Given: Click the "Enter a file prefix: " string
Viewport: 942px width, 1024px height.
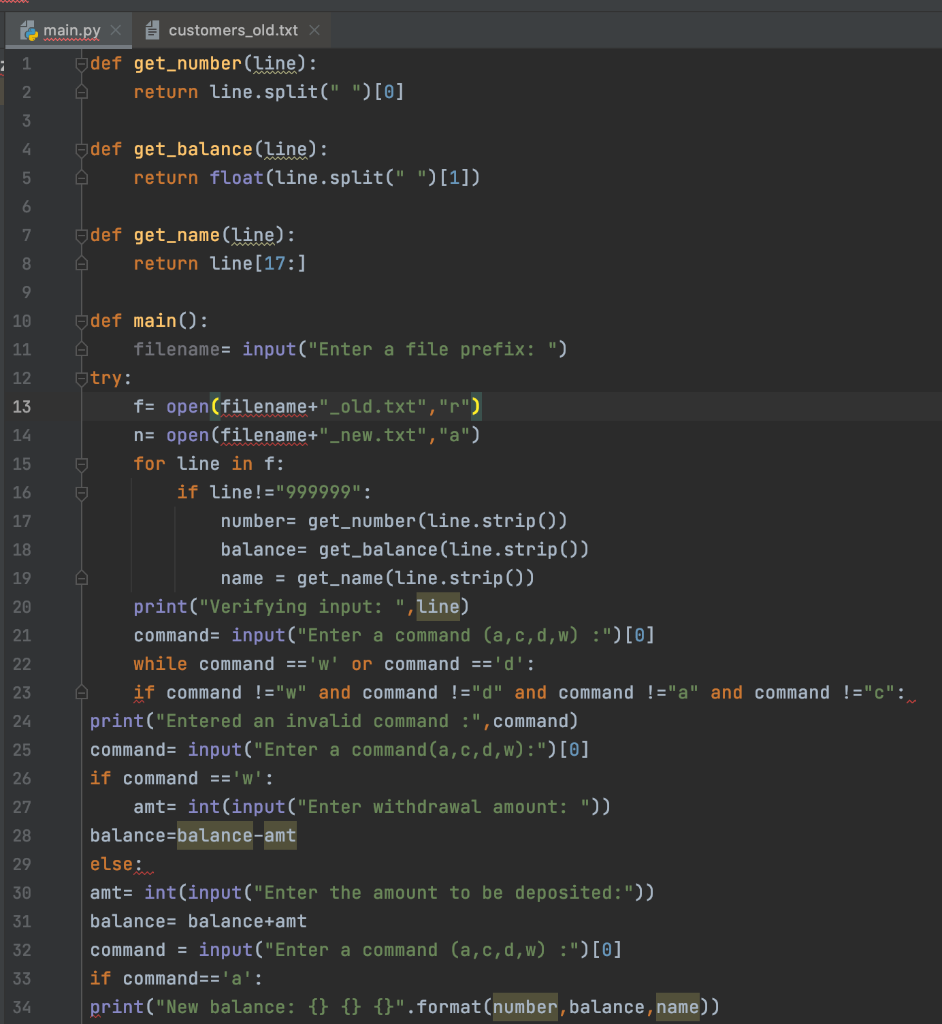Looking at the screenshot, I should (432, 349).
